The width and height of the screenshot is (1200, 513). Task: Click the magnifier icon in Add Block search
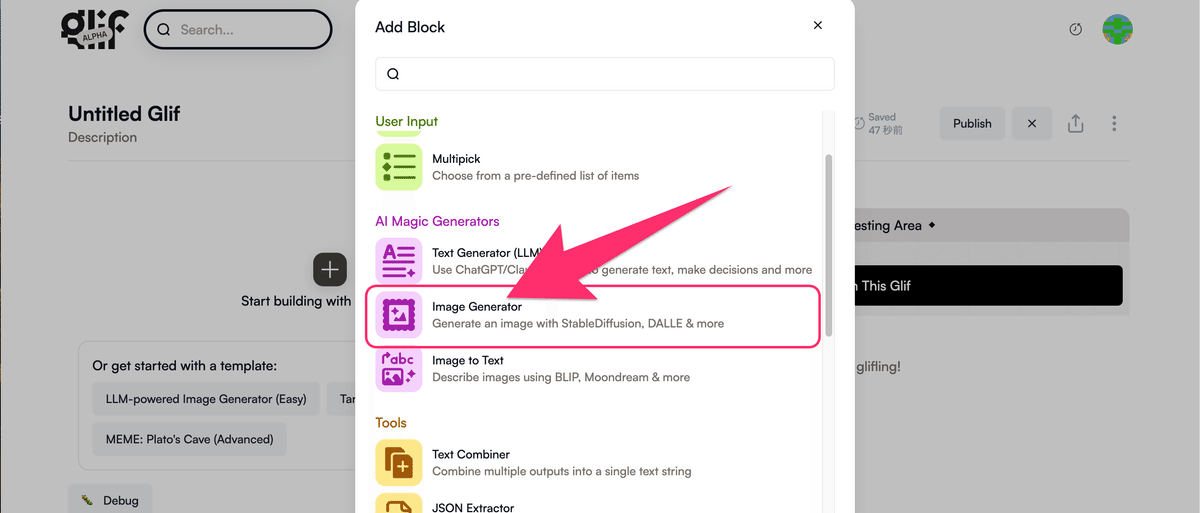(393, 74)
